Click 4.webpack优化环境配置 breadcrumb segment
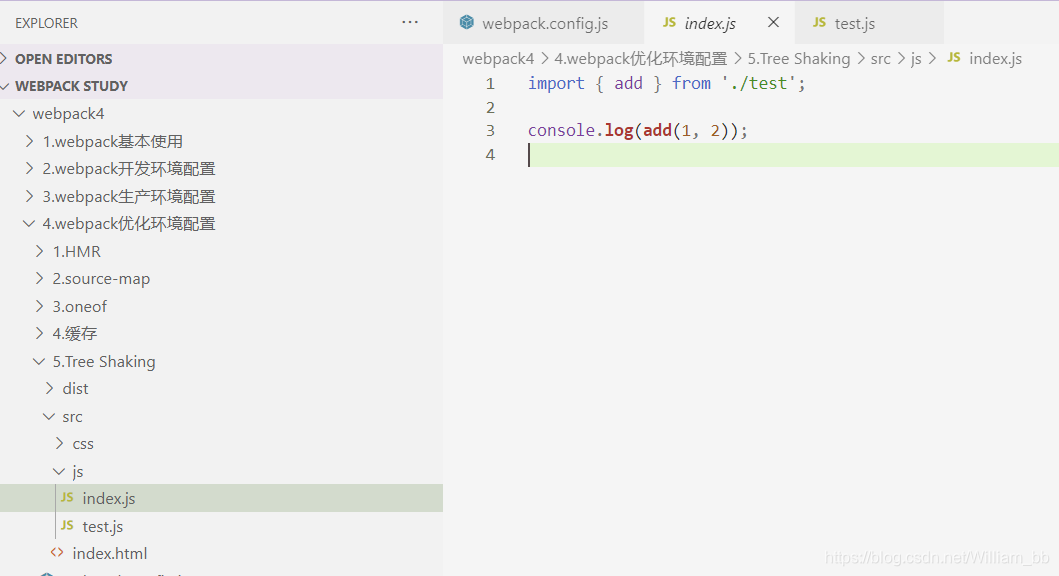 coord(640,59)
